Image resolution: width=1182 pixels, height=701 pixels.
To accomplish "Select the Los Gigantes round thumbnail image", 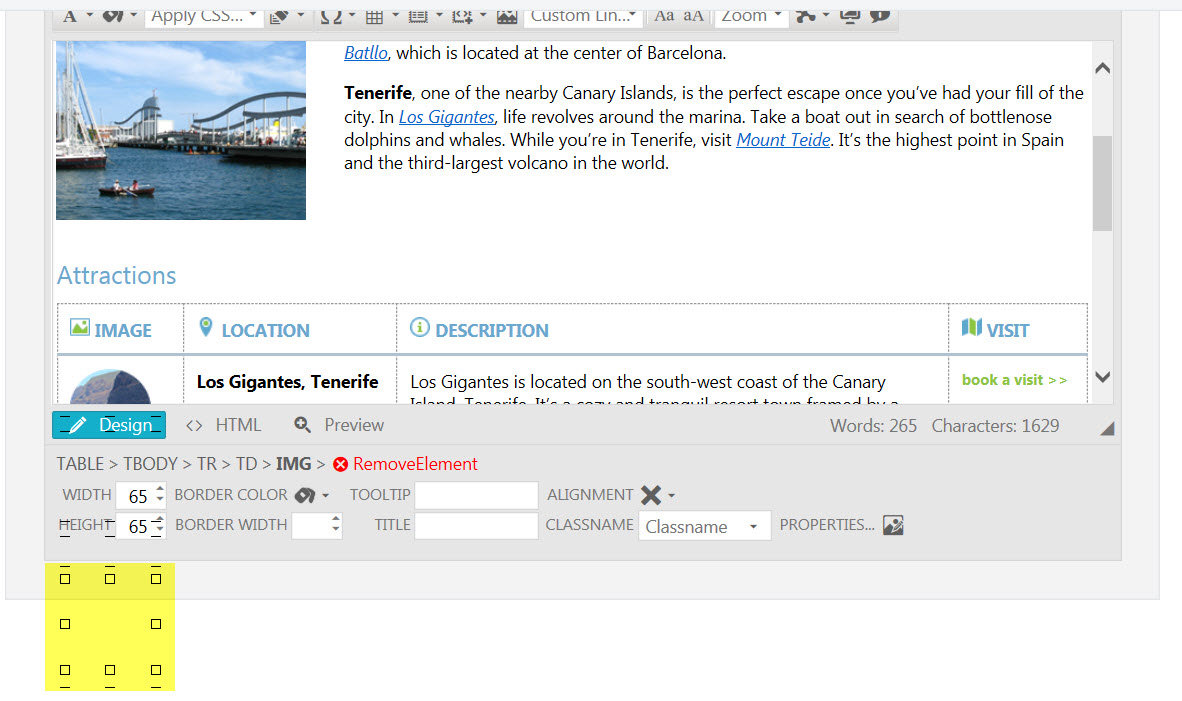I will 110,387.
